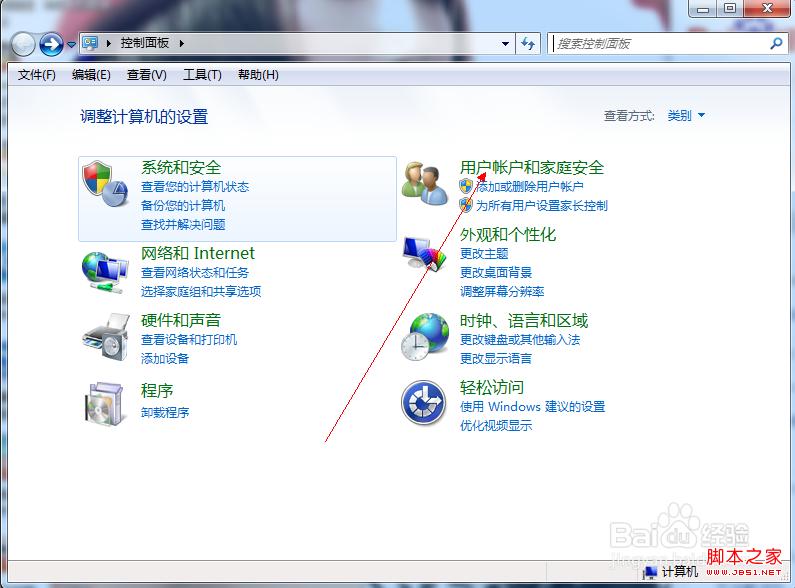Screen dimensions: 795x588
Task: Click 添加设备 link
Action: coord(165,358)
